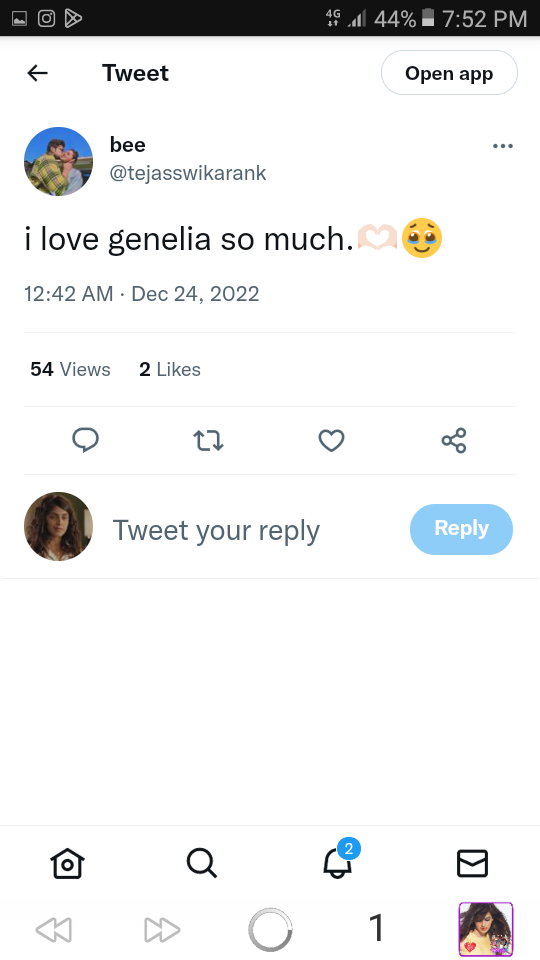Open bee's profile picture

point(58,162)
